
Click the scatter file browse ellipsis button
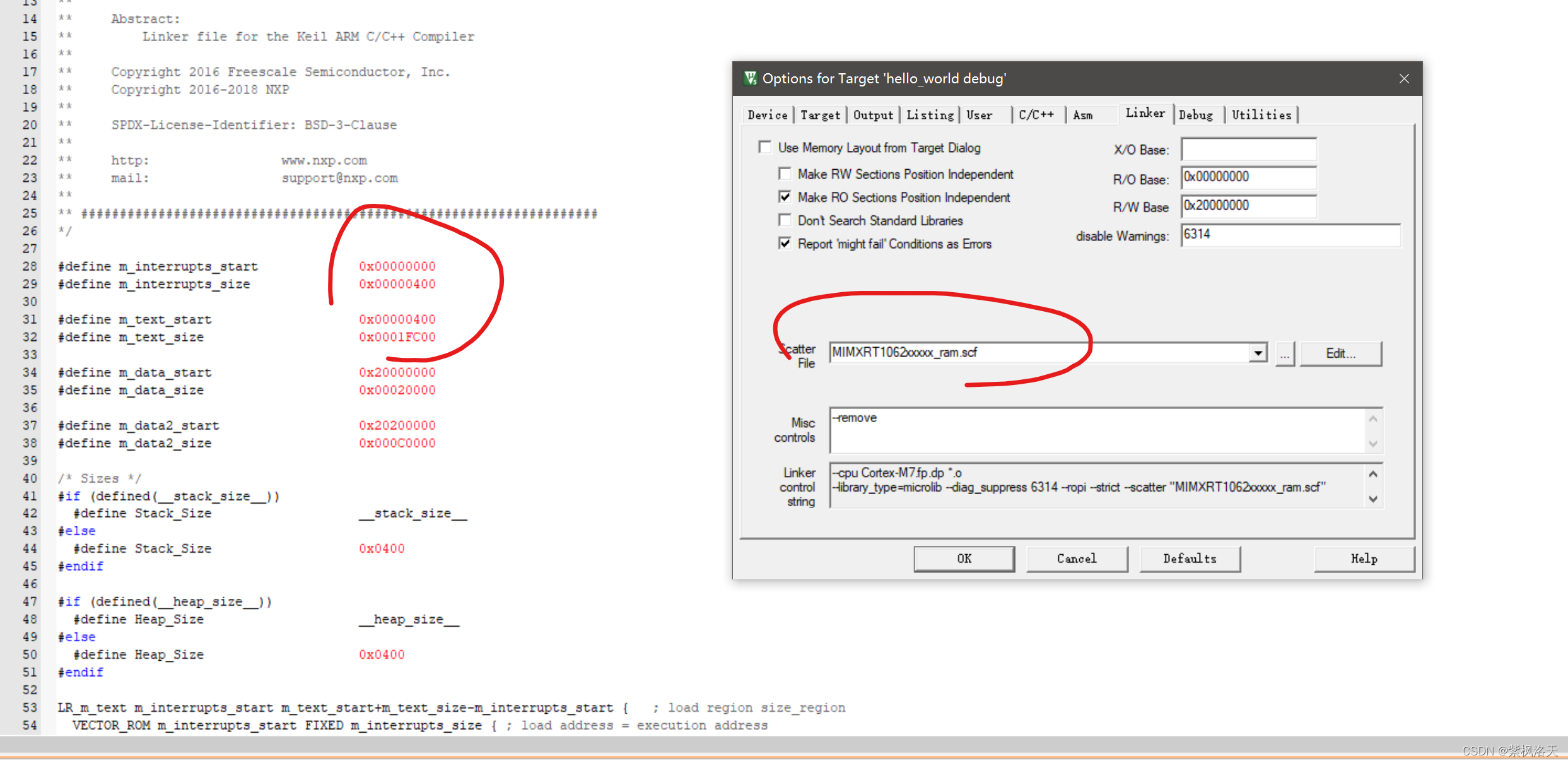1284,354
